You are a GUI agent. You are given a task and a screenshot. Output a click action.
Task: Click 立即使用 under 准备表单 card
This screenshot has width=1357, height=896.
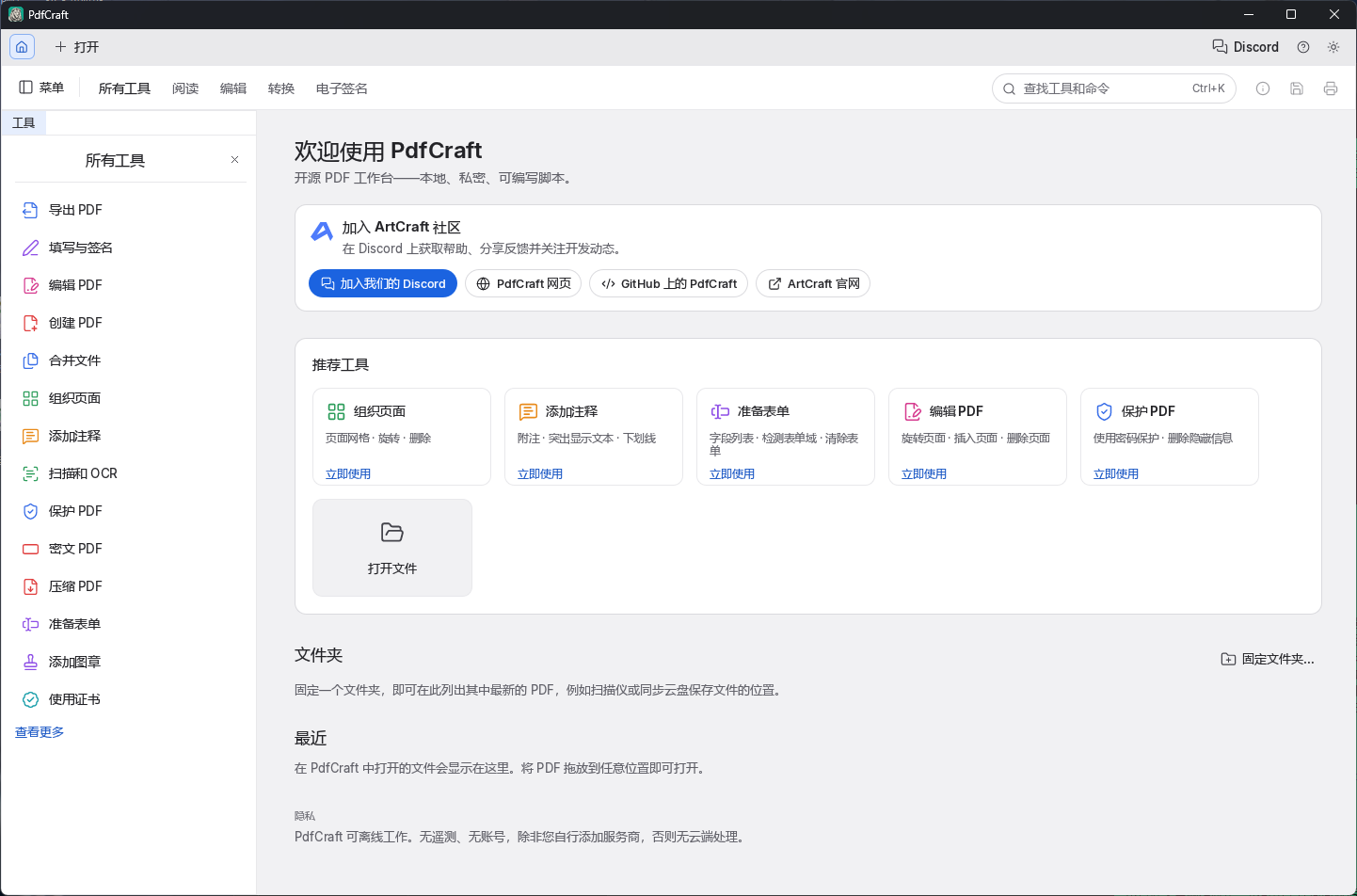(x=732, y=474)
